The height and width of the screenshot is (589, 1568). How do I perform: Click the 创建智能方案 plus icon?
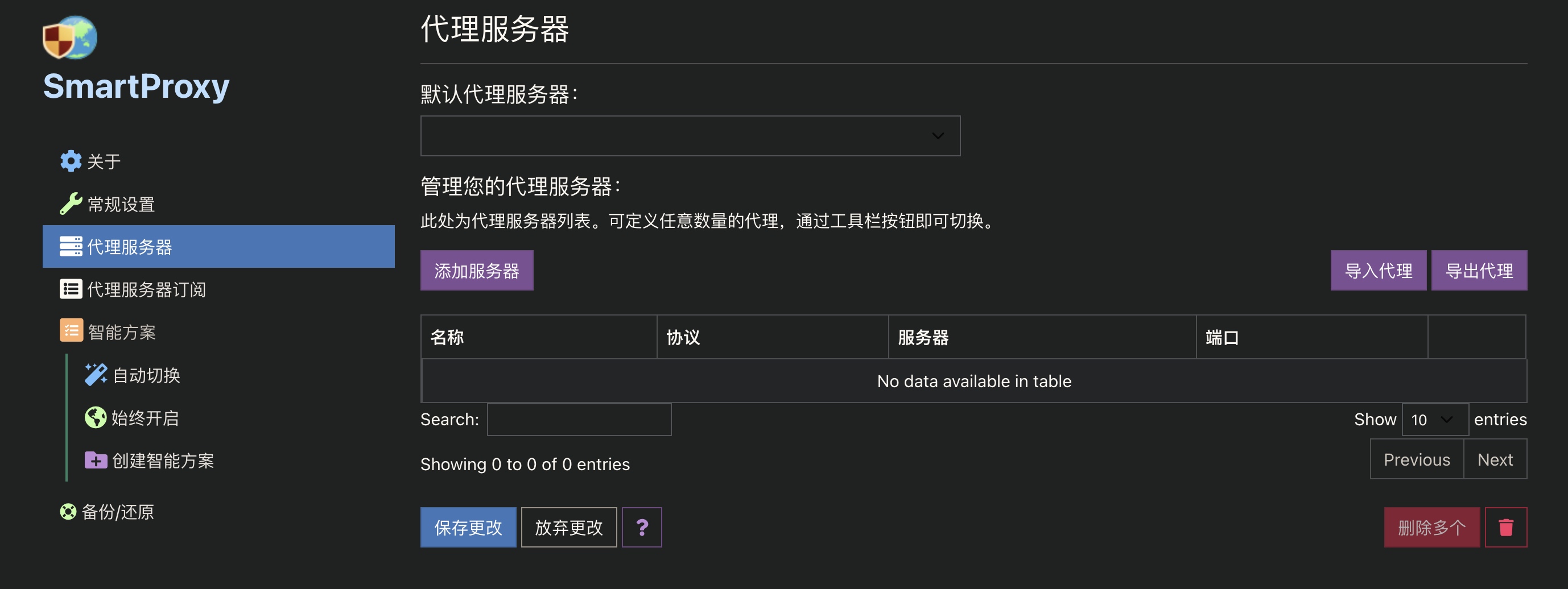96,461
